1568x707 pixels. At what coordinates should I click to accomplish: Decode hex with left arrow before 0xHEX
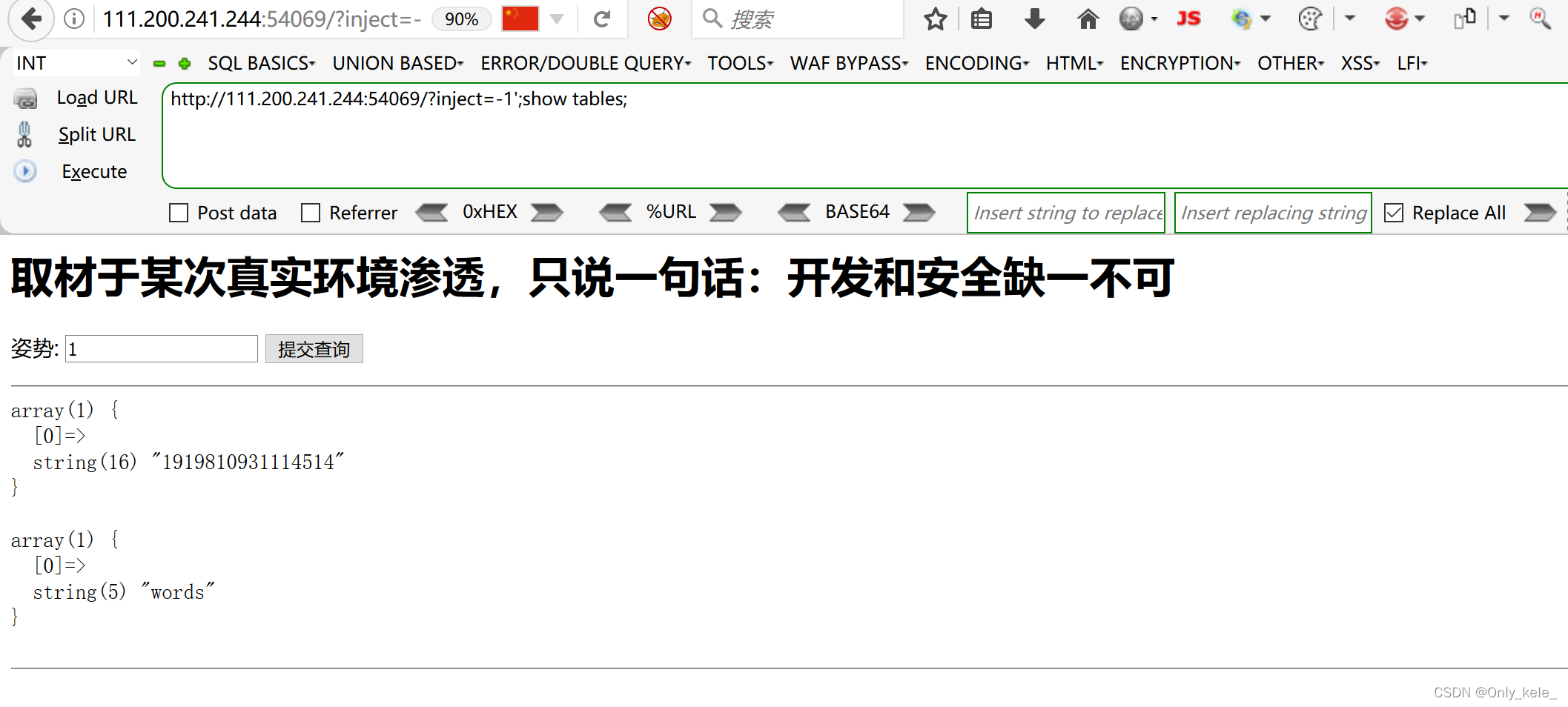tap(431, 213)
